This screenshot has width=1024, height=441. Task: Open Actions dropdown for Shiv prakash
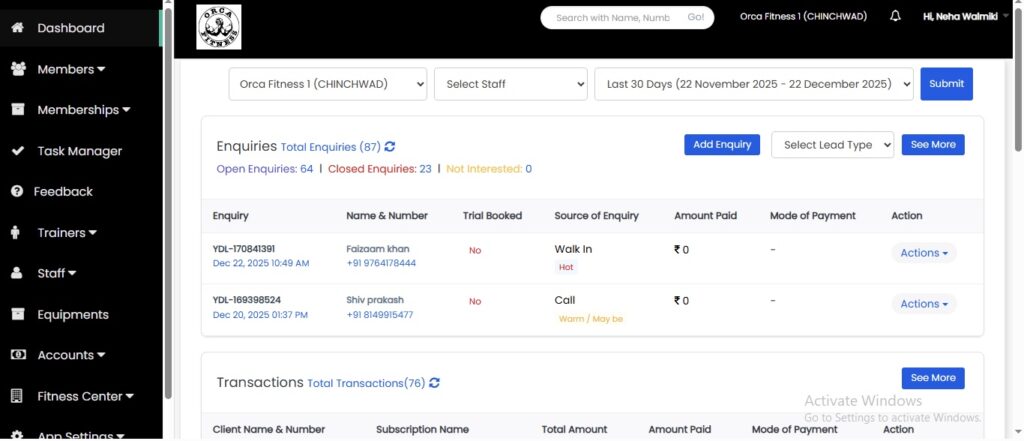924,304
